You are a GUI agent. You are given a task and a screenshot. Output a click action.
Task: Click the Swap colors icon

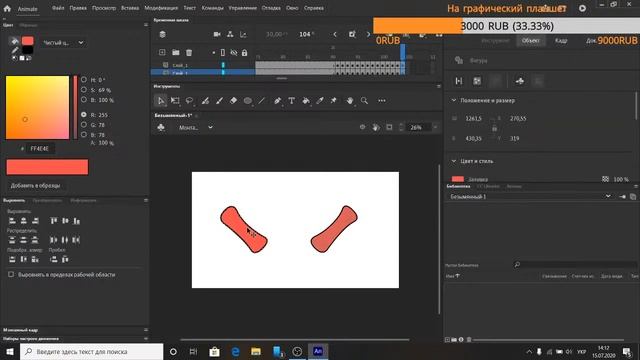[29, 58]
